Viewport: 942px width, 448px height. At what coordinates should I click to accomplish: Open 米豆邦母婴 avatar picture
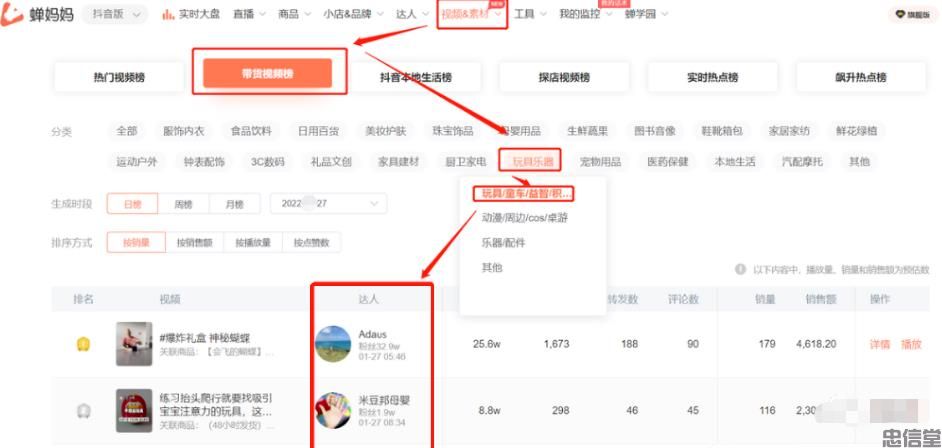[333, 410]
